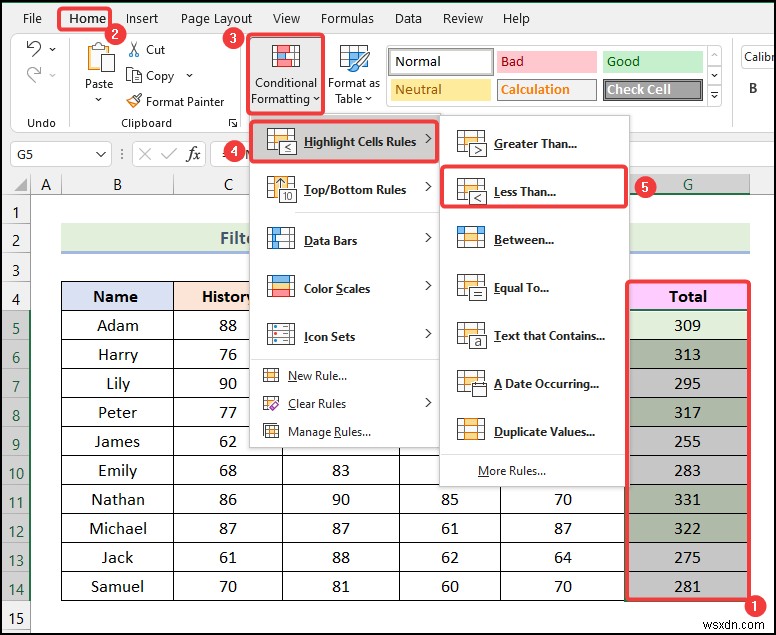Image resolution: width=776 pixels, height=635 pixels.
Task: Click the Format Painter brush icon
Action: click(x=134, y=101)
